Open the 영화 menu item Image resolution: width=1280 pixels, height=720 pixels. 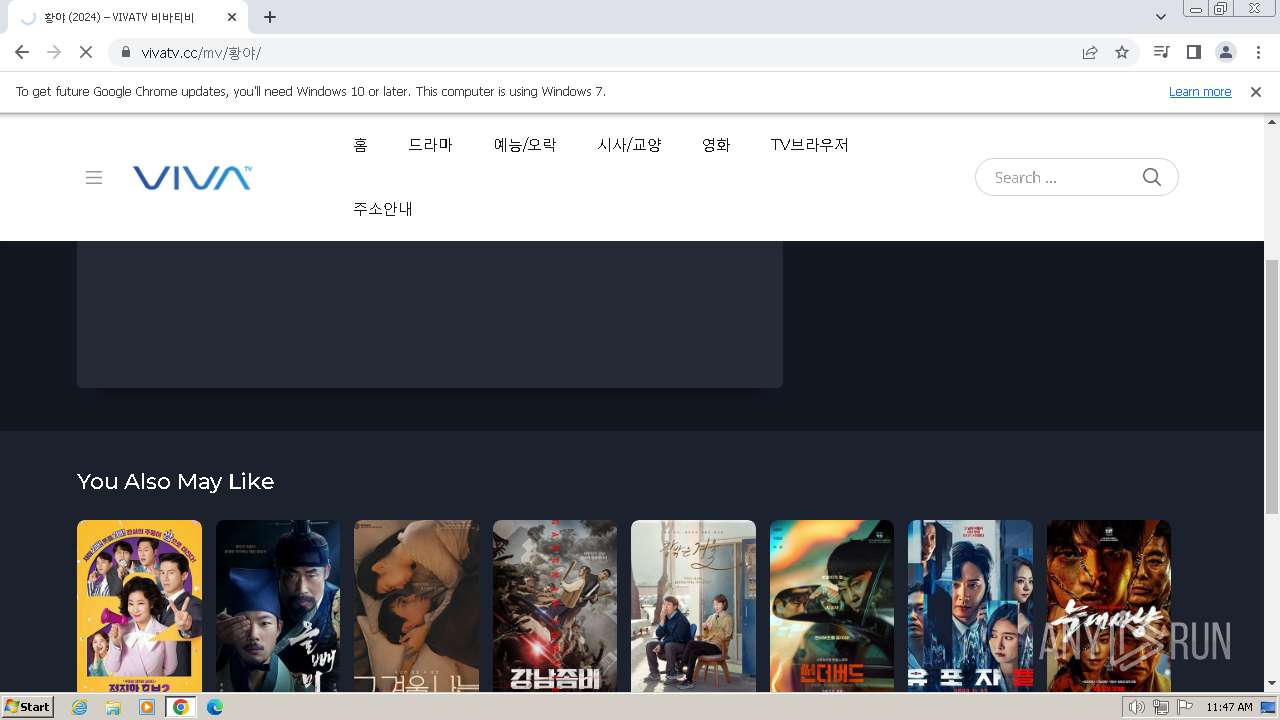click(716, 145)
